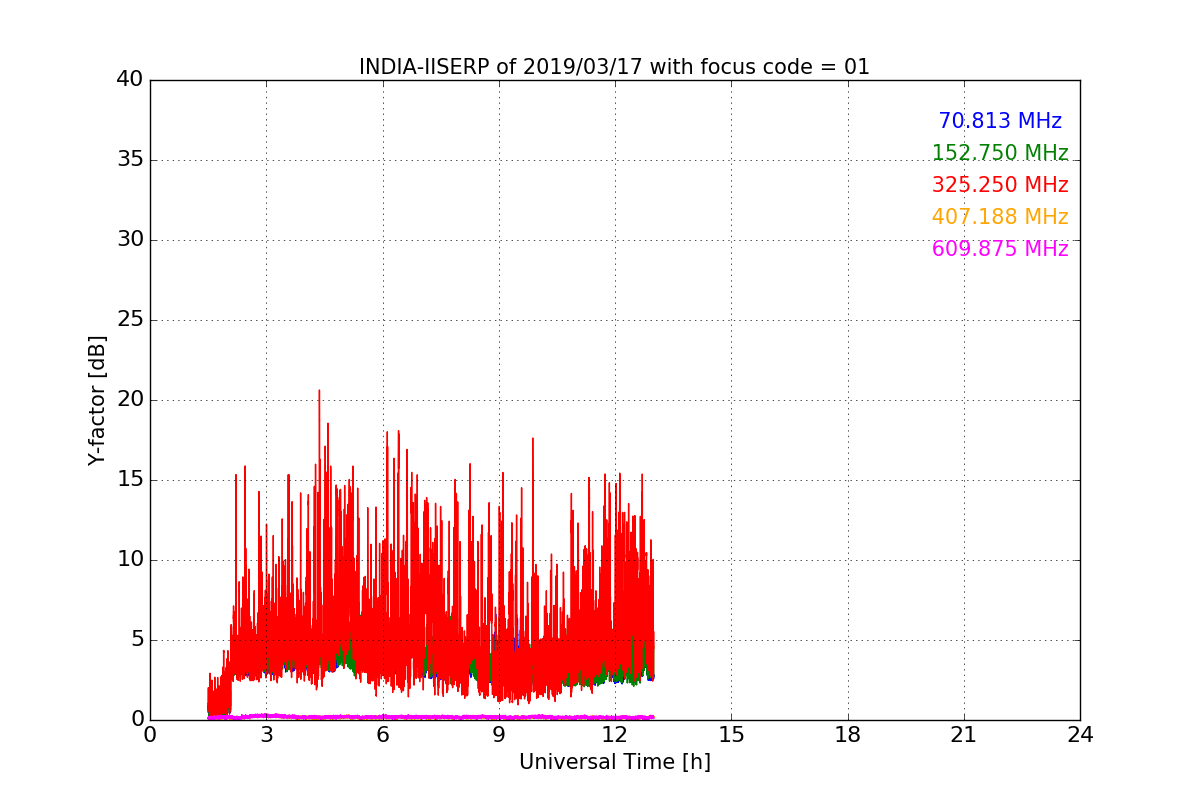1200x800 pixels.
Task: Click the x-axis tick label 9
Action: coord(499,735)
